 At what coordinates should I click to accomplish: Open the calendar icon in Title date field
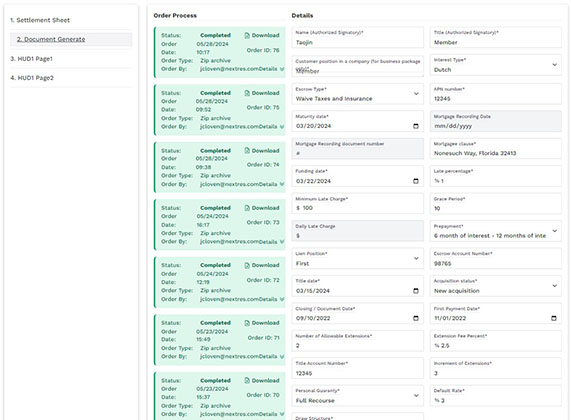416,291
